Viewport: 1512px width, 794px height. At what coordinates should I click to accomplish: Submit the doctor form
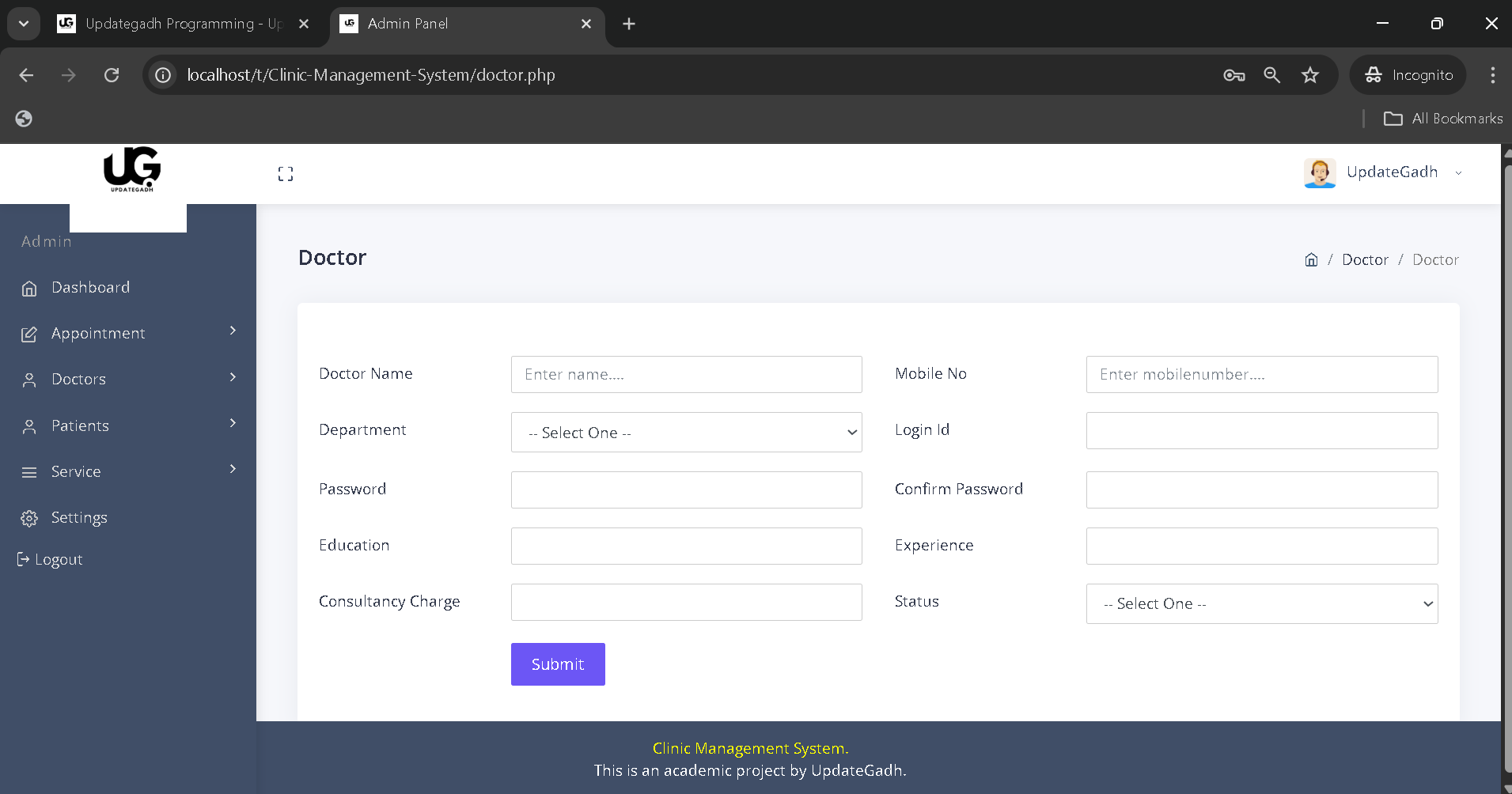[x=558, y=664]
